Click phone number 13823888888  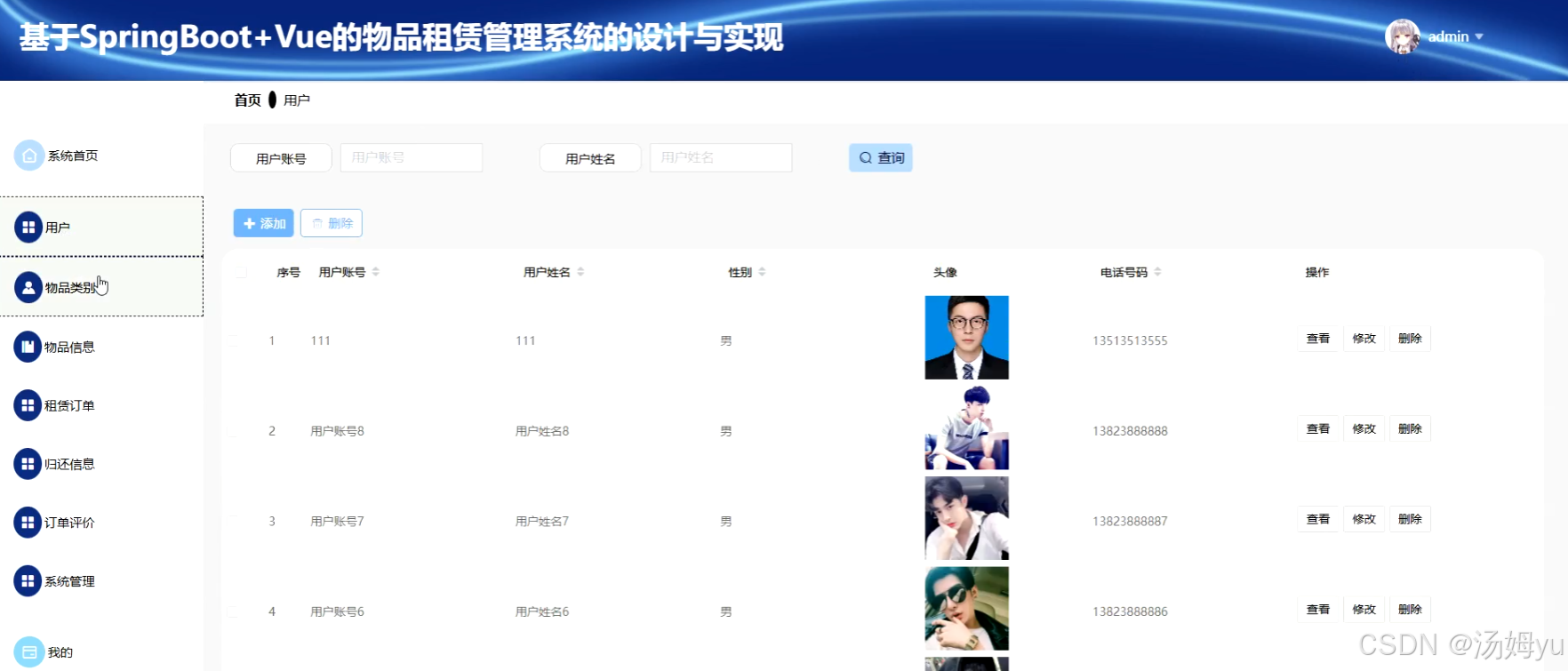coord(1130,431)
